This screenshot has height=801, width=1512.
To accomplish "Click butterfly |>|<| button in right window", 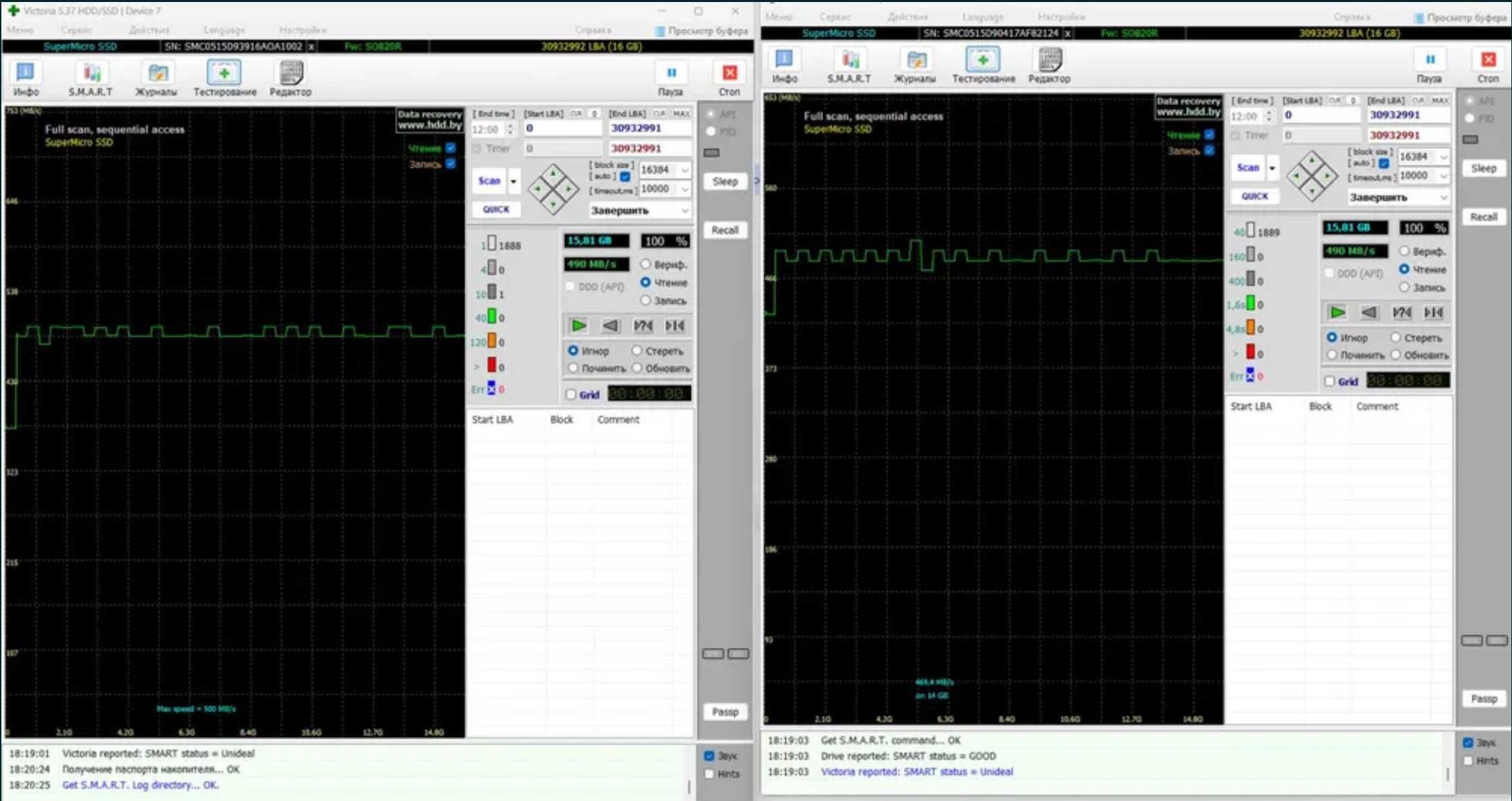I will pos(1434,312).
